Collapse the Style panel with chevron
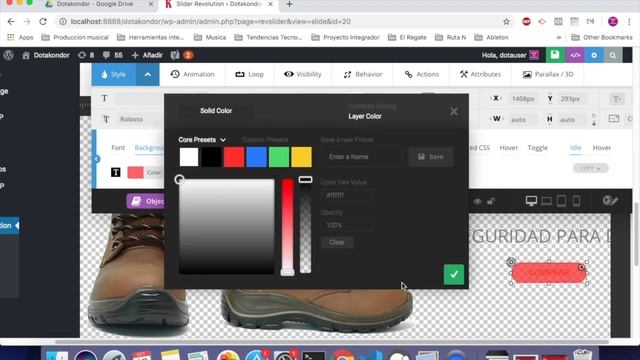The width and height of the screenshot is (640, 360). 147,74
